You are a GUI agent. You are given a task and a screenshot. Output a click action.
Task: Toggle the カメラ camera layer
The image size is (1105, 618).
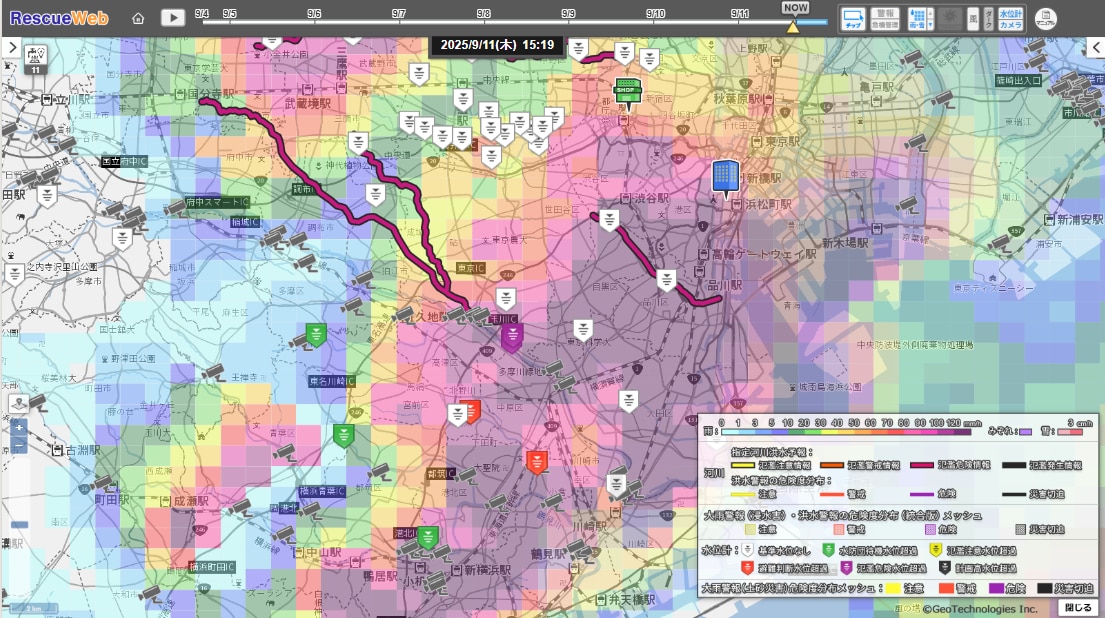tap(1011, 24)
